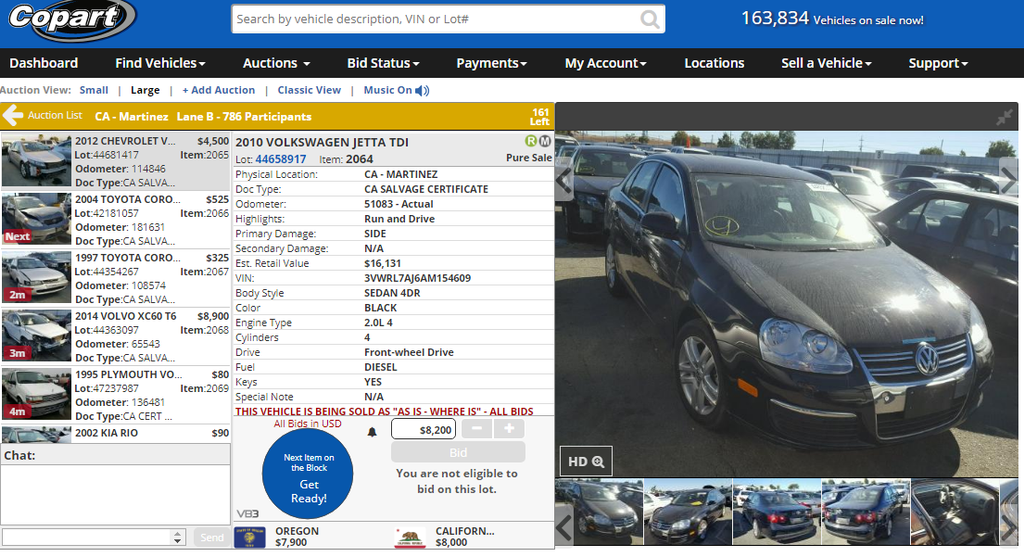
Task: Click the Oregon state flag icon
Action: [x=249, y=537]
